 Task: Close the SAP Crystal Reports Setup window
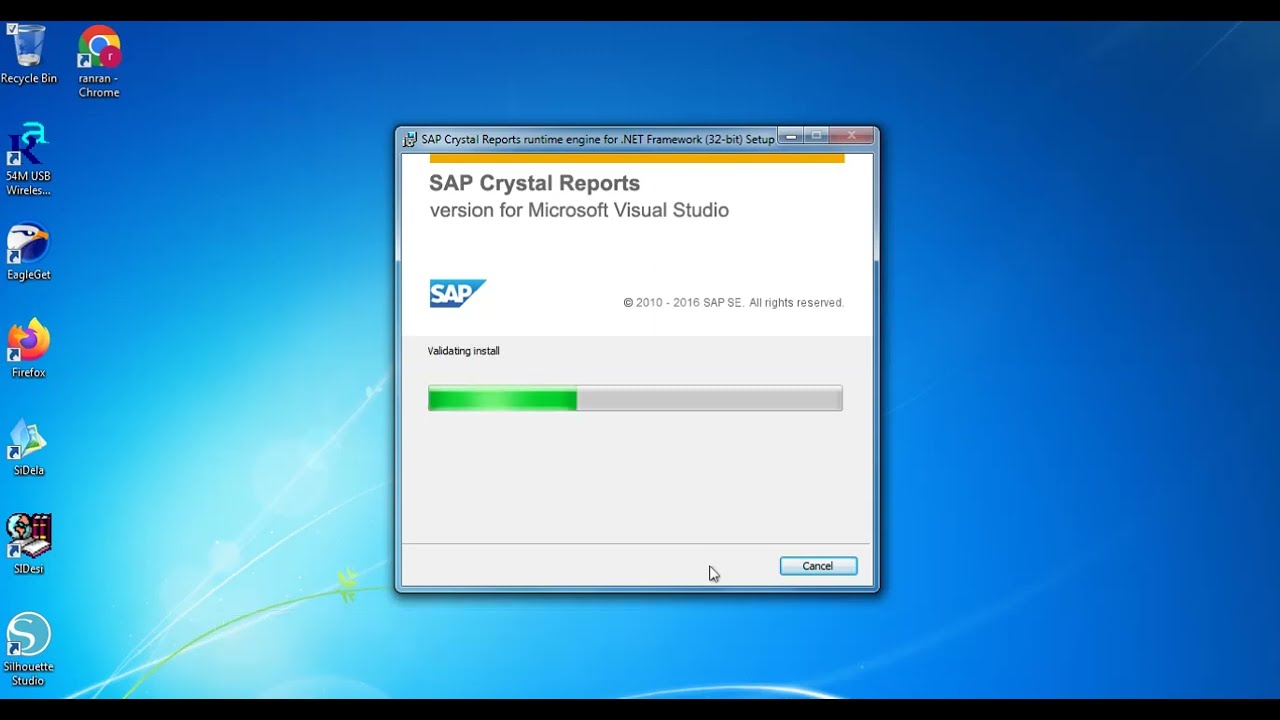click(853, 136)
